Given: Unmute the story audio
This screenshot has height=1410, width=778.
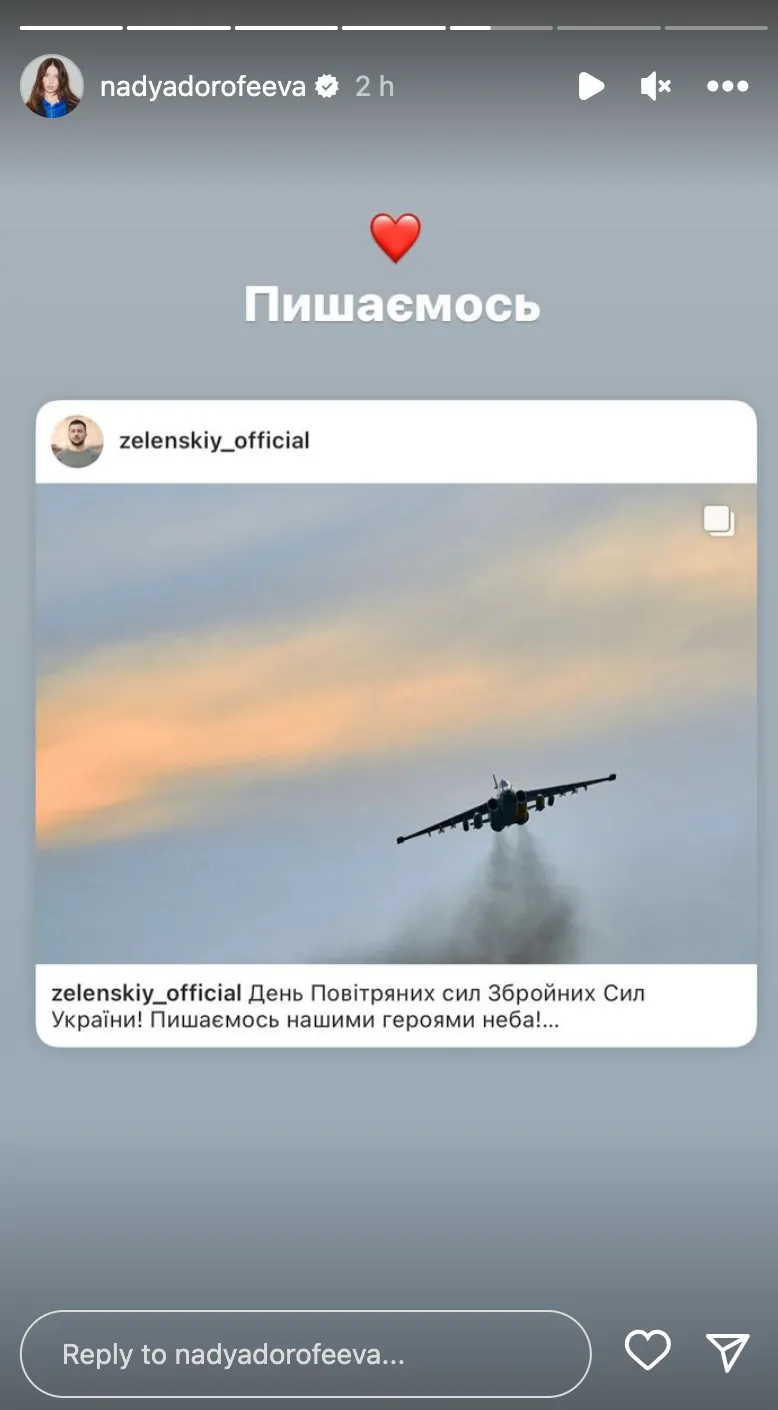Looking at the screenshot, I should point(656,87).
